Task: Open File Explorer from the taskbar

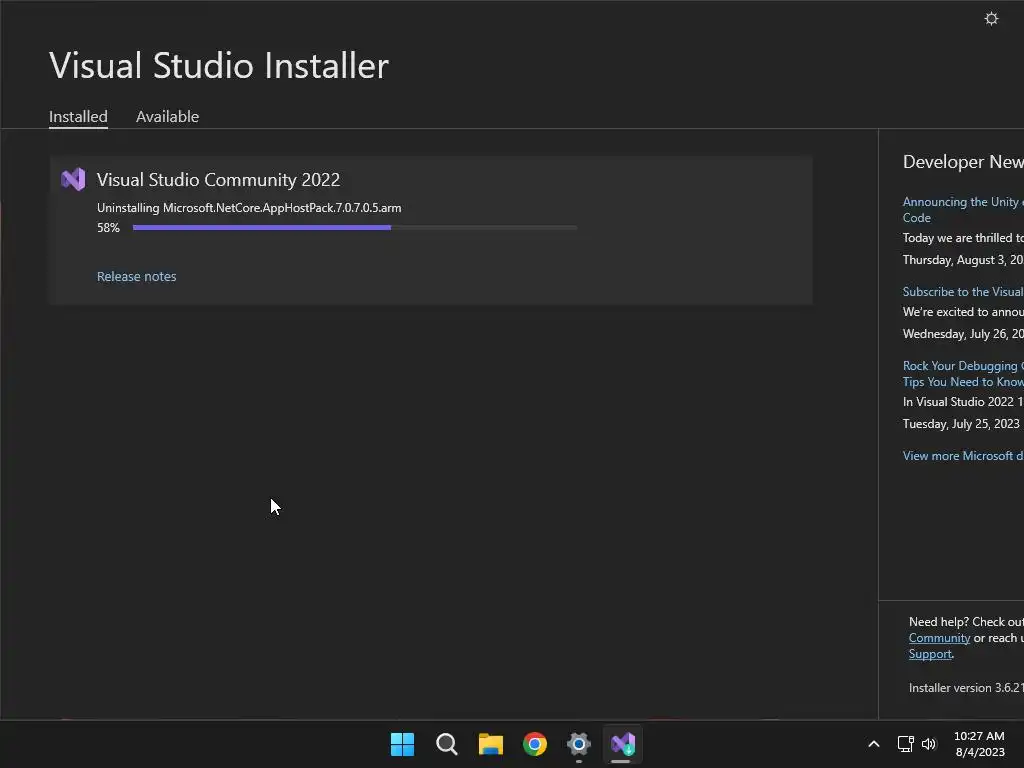Action: (490, 744)
